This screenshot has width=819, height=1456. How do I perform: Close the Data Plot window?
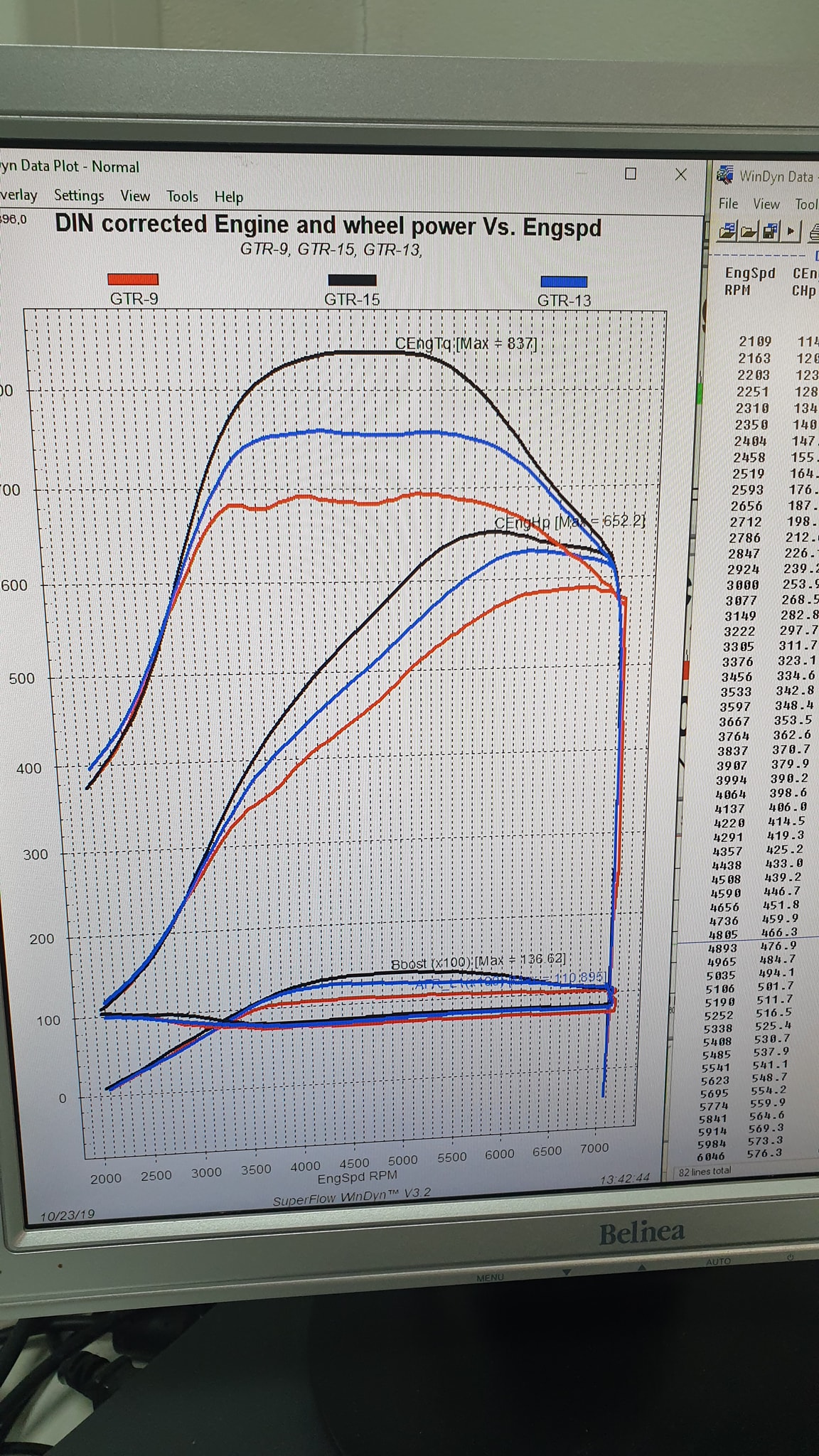click(x=680, y=174)
